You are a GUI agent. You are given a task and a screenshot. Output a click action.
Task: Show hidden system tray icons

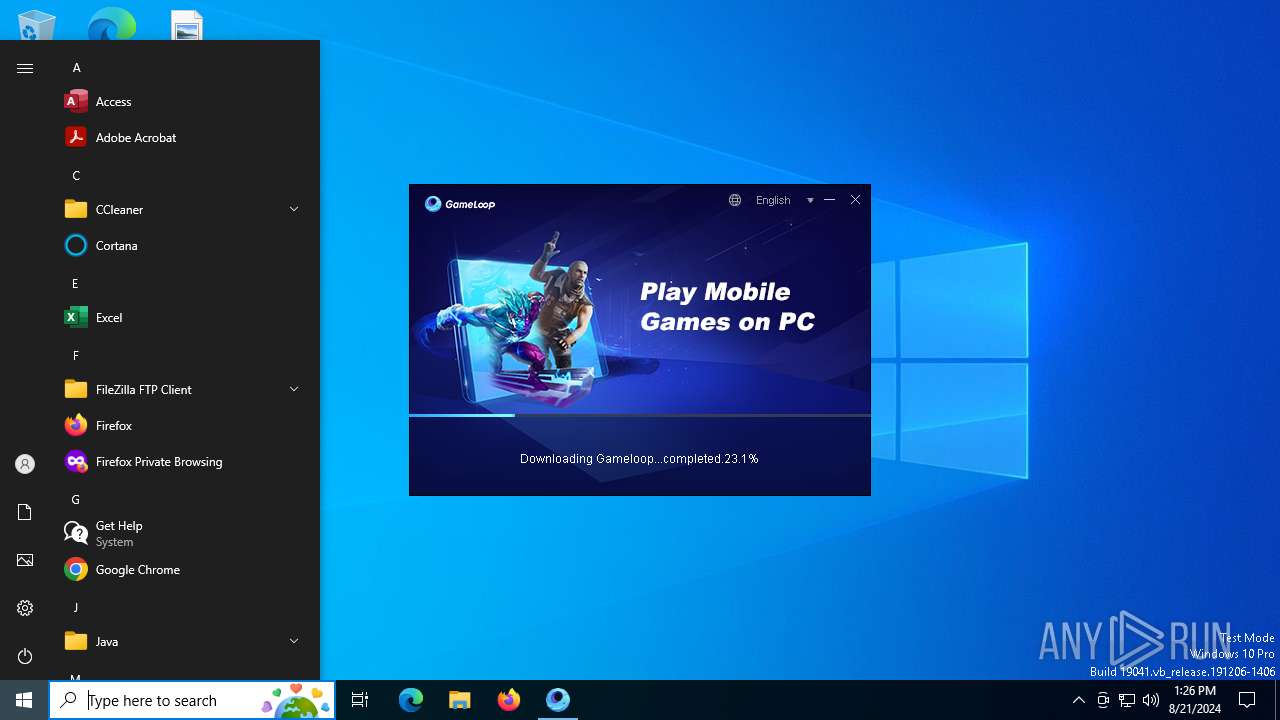[1078, 700]
